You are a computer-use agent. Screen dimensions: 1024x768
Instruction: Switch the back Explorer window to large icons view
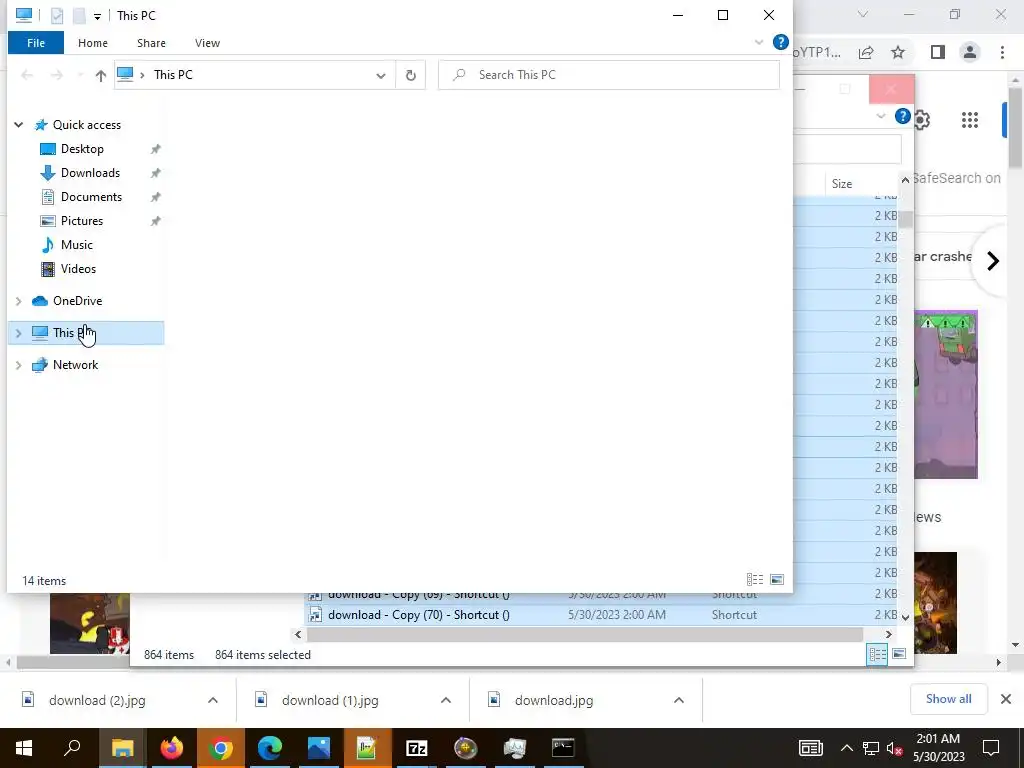[899, 654]
